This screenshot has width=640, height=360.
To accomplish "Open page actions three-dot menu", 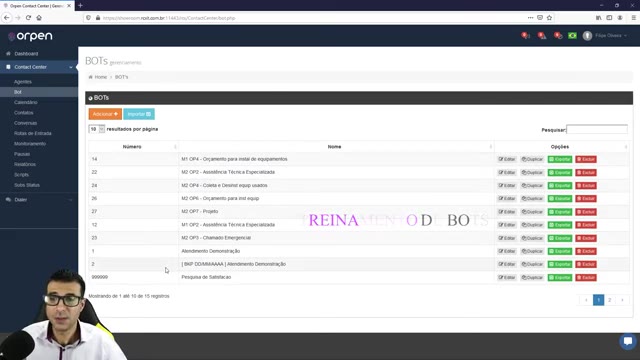I will (x=530, y=18).
